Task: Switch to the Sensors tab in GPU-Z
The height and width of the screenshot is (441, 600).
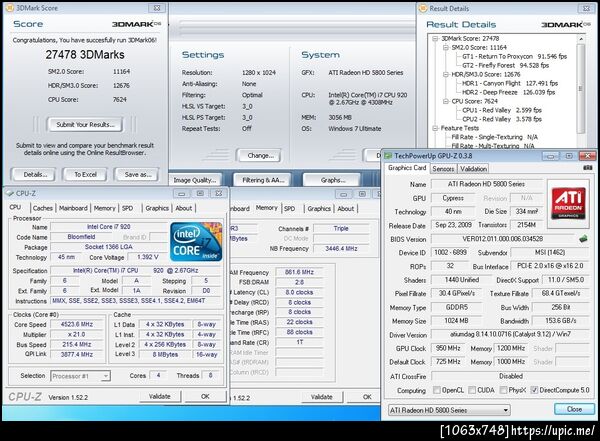Action: coord(443,168)
